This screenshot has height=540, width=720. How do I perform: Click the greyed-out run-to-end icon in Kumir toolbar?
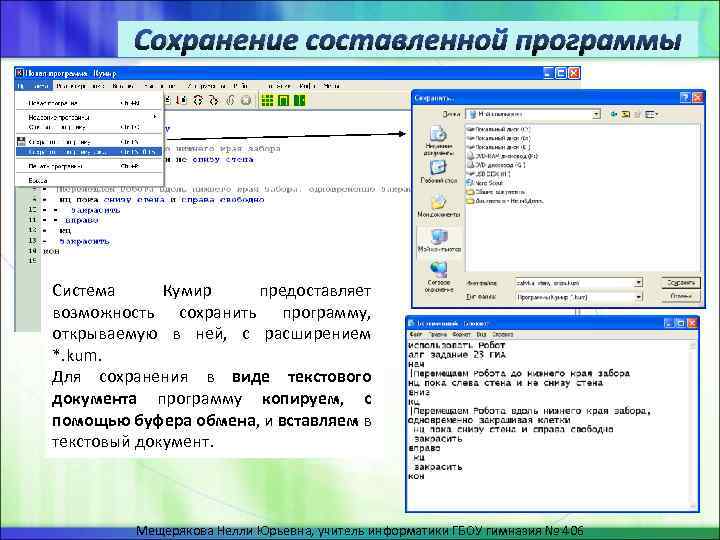(231, 101)
